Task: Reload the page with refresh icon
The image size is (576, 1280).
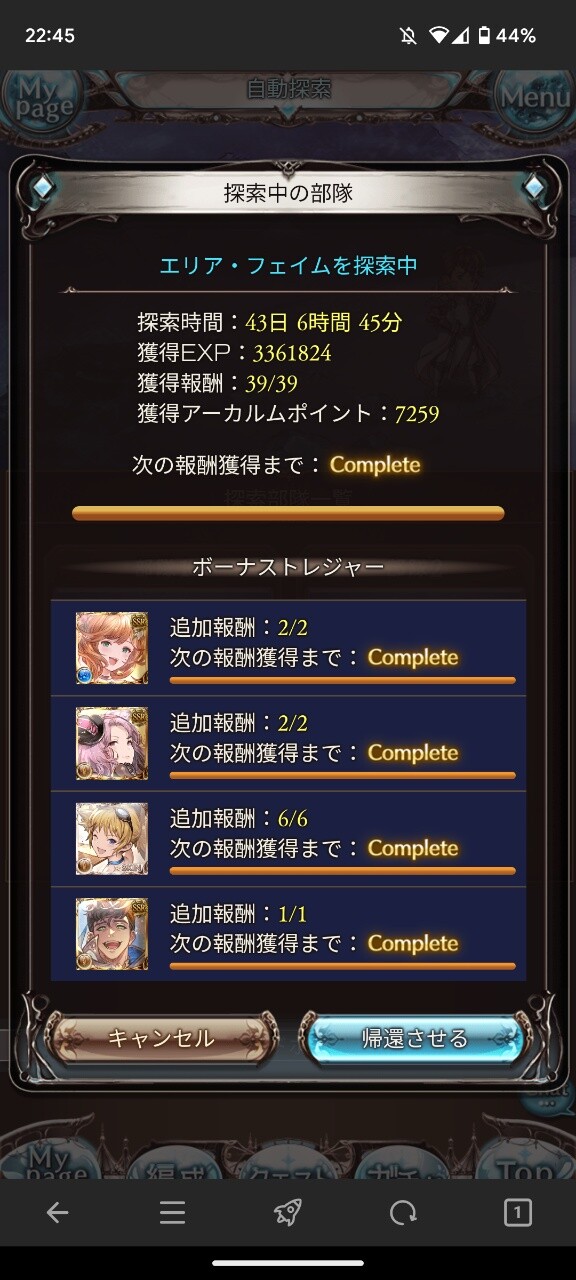Action: tap(403, 1213)
